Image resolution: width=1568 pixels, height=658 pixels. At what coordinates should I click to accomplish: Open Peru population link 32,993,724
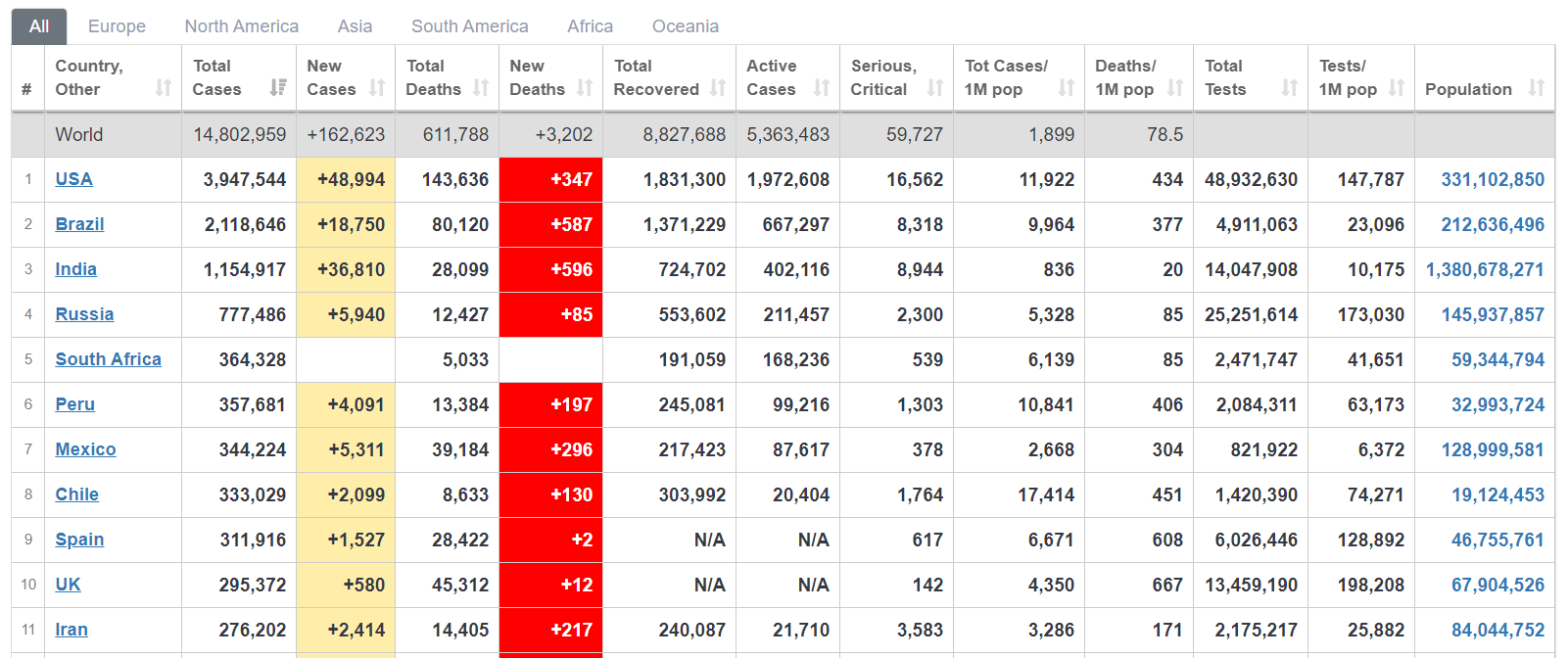point(1497,404)
